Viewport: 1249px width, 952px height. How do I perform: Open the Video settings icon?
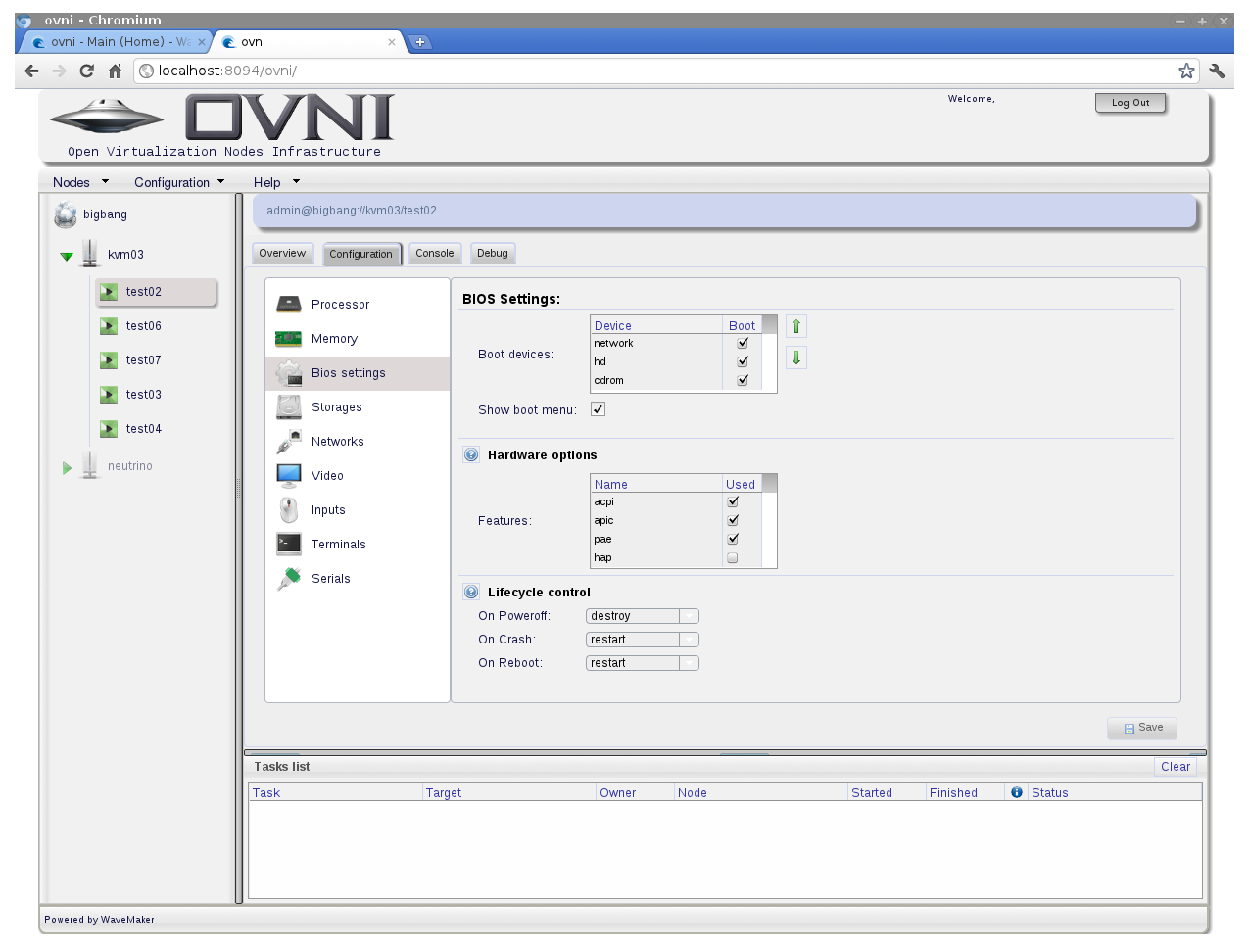(x=288, y=475)
